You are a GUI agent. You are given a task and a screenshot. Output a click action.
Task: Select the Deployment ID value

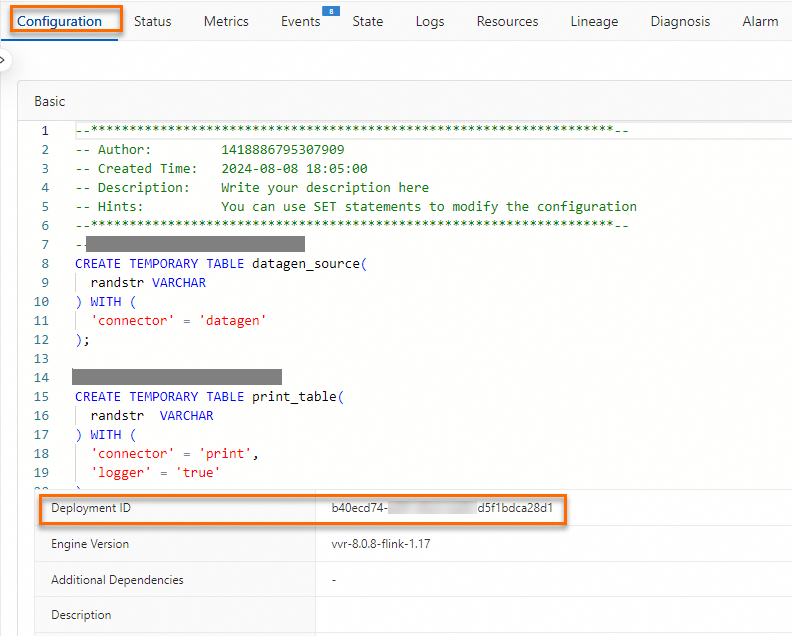click(x=442, y=508)
